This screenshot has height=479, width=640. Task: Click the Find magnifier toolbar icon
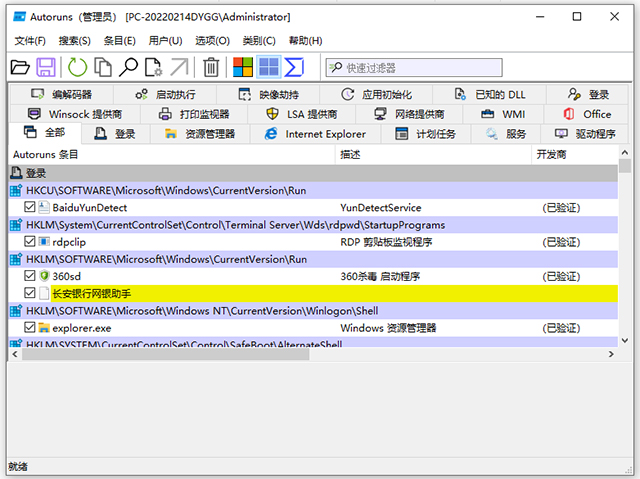(128, 67)
